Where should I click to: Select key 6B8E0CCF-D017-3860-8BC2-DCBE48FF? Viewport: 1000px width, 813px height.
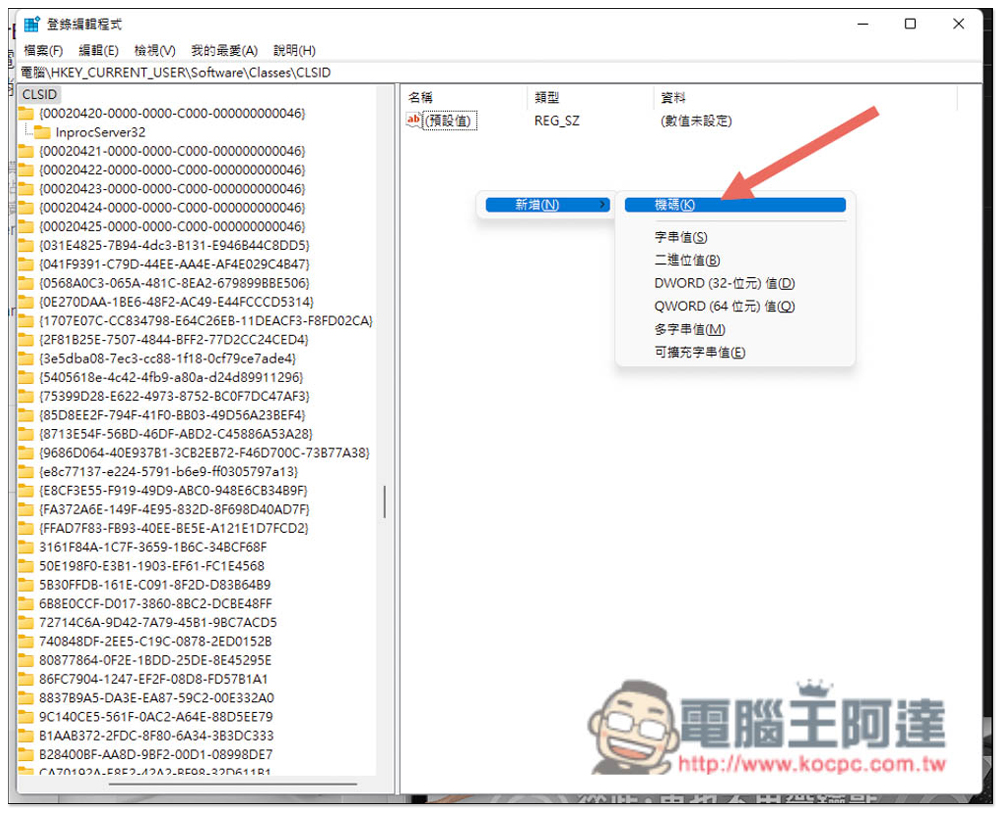156,603
